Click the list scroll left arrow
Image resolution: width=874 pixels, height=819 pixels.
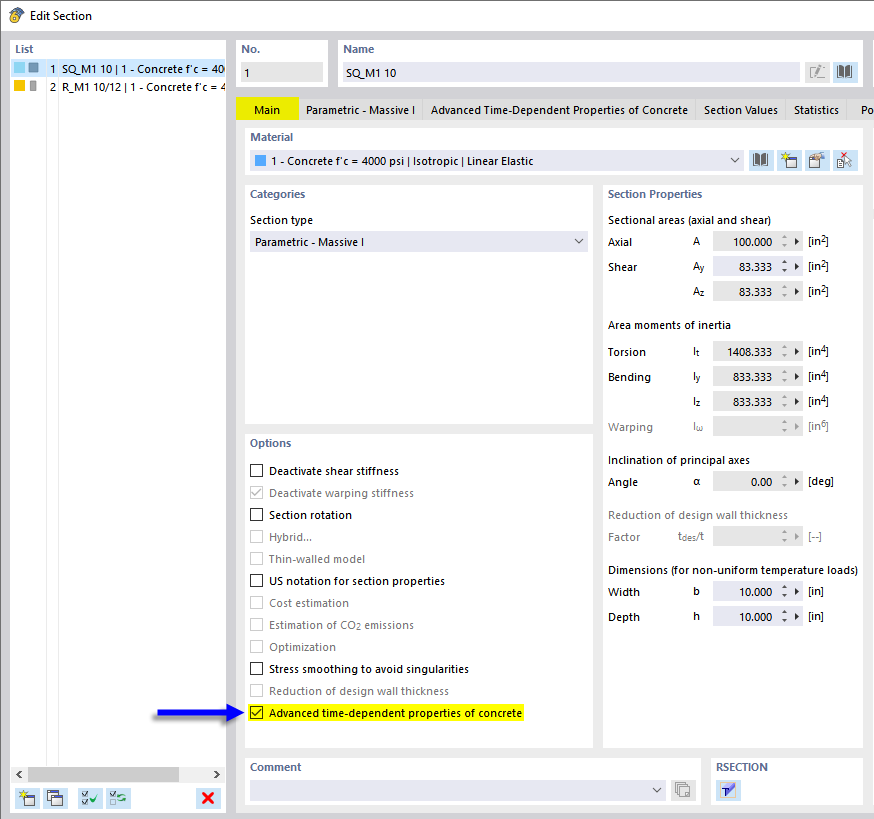[20, 774]
